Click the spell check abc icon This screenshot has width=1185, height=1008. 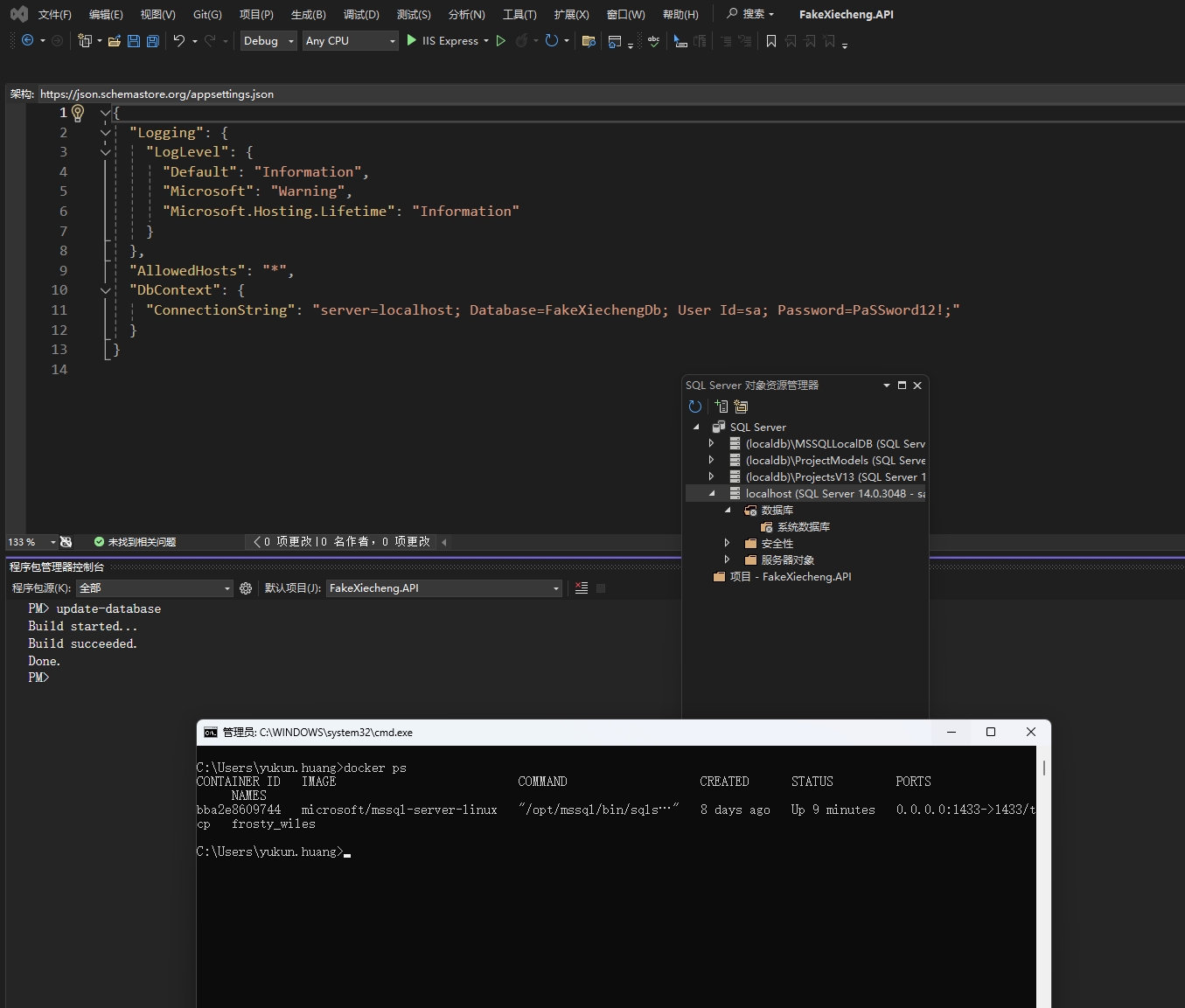[653, 40]
